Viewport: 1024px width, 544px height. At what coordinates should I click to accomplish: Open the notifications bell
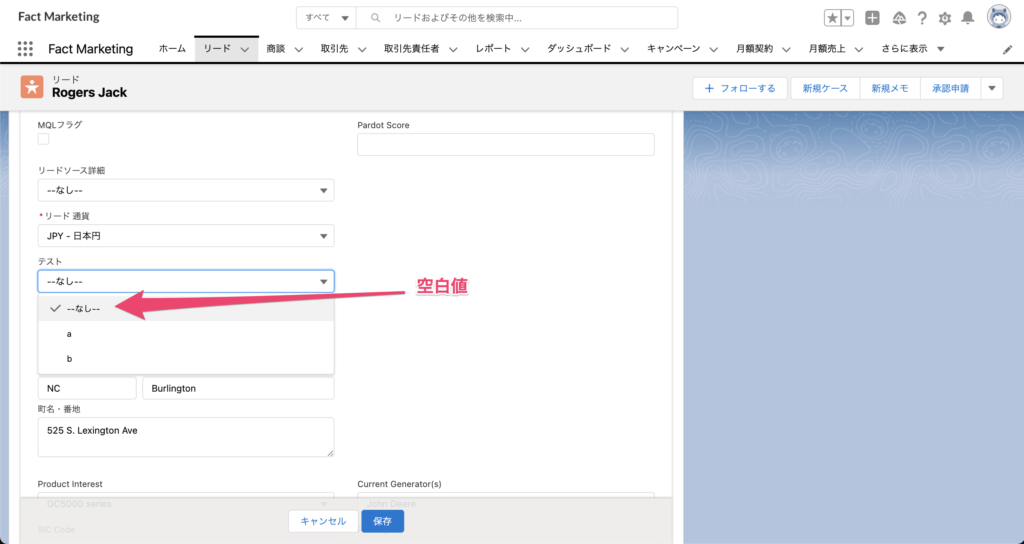968,18
